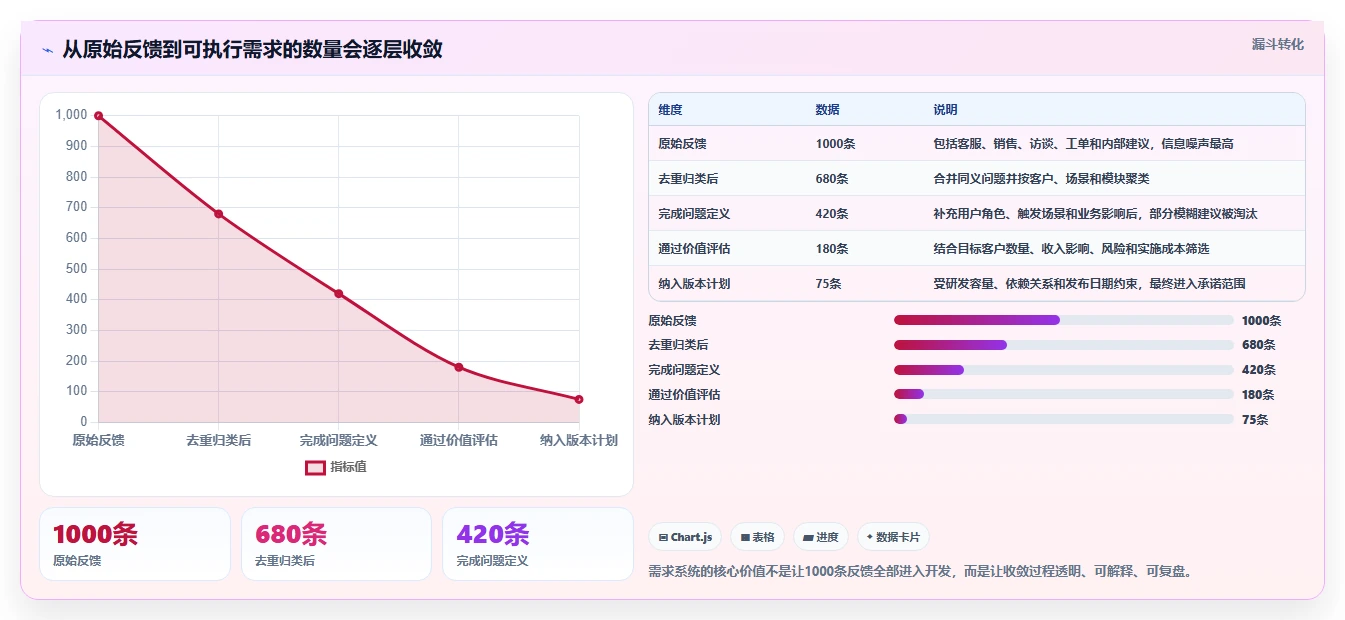Click the chart data point for 去重归类后
The image size is (1345, 620).
click(x=218, y=214)
